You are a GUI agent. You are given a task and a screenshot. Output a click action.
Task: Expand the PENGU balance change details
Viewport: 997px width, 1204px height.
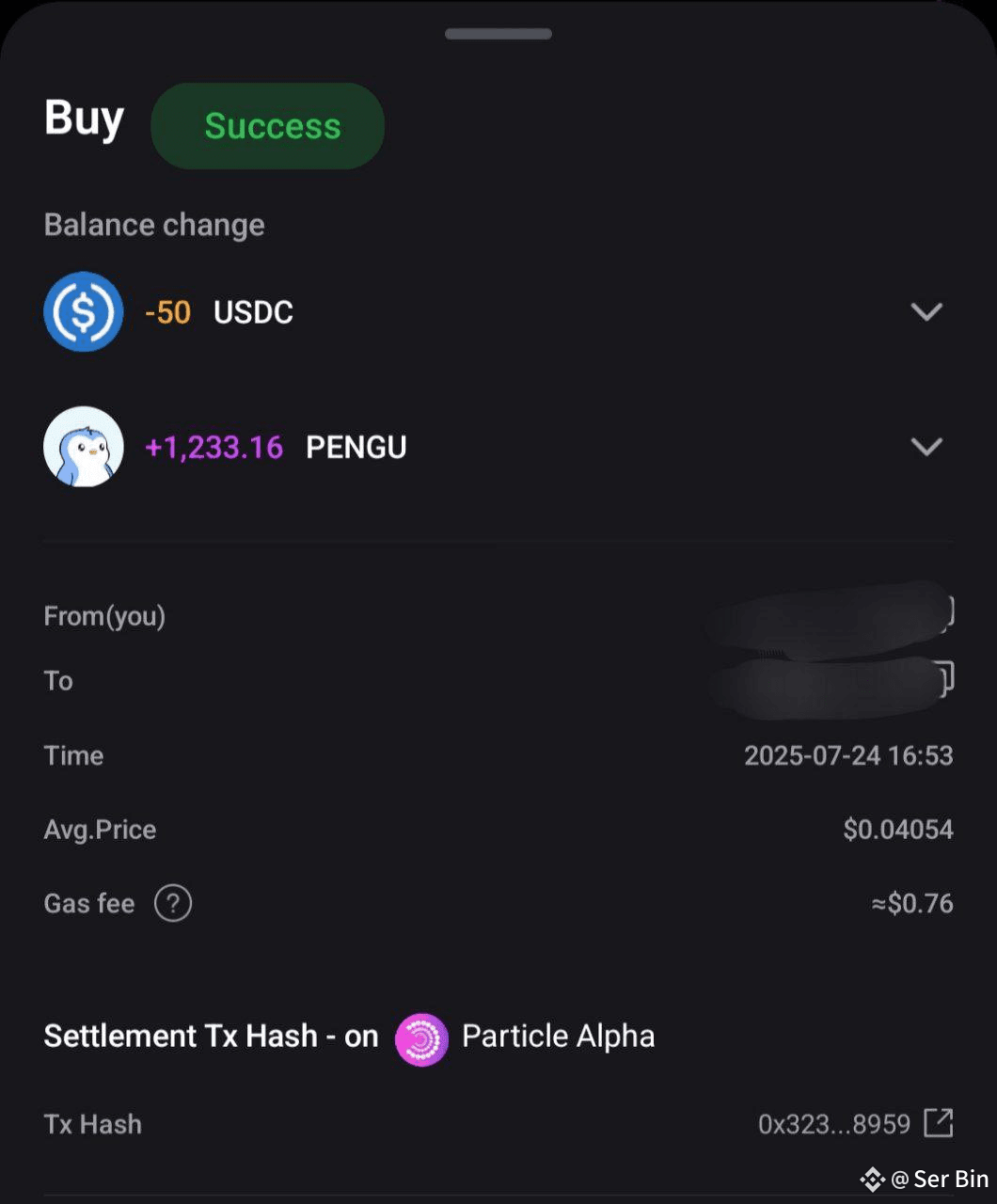click(x=926, y=447)
